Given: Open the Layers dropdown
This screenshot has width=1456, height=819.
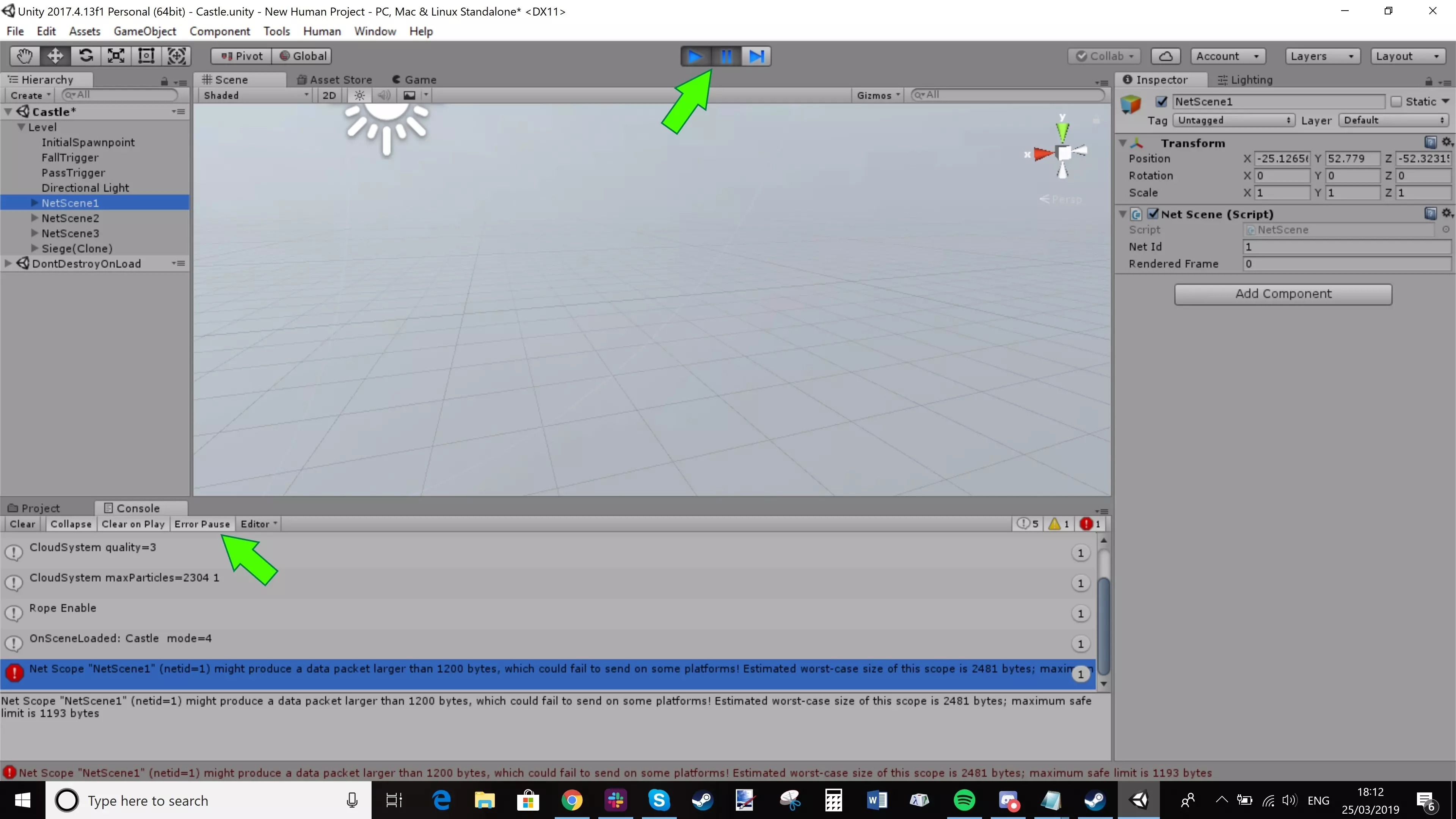Looking at the screenshot, I should click(x=1321, y=56).
